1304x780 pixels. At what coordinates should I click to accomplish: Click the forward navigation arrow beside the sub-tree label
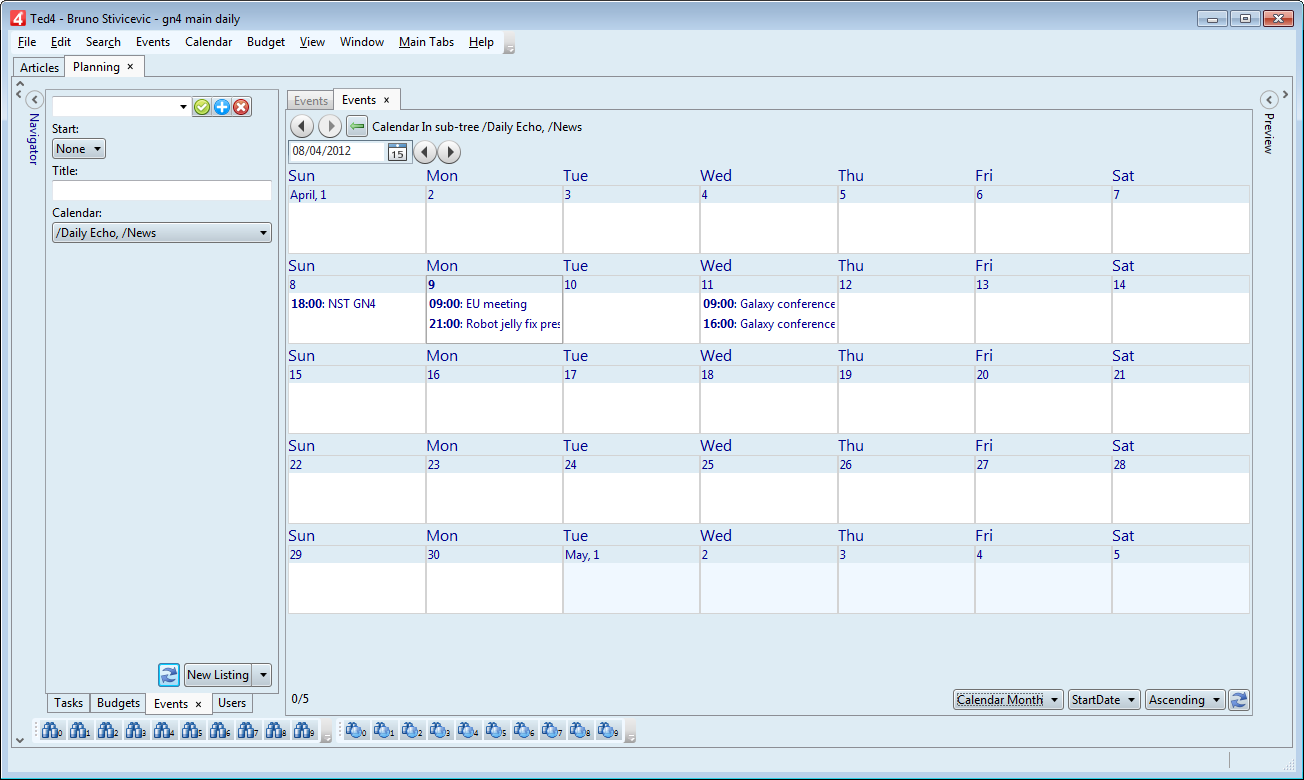pos(330,127)
